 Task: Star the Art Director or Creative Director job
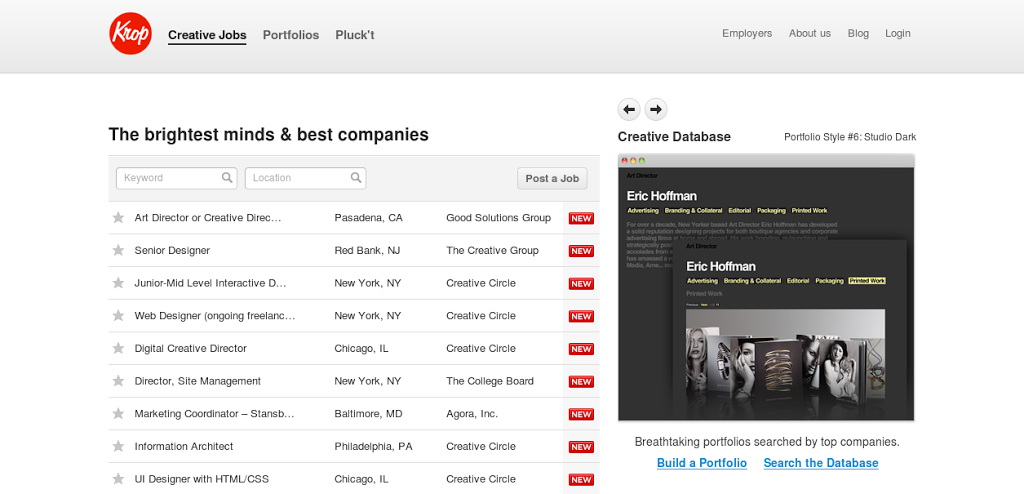[118, 218]
